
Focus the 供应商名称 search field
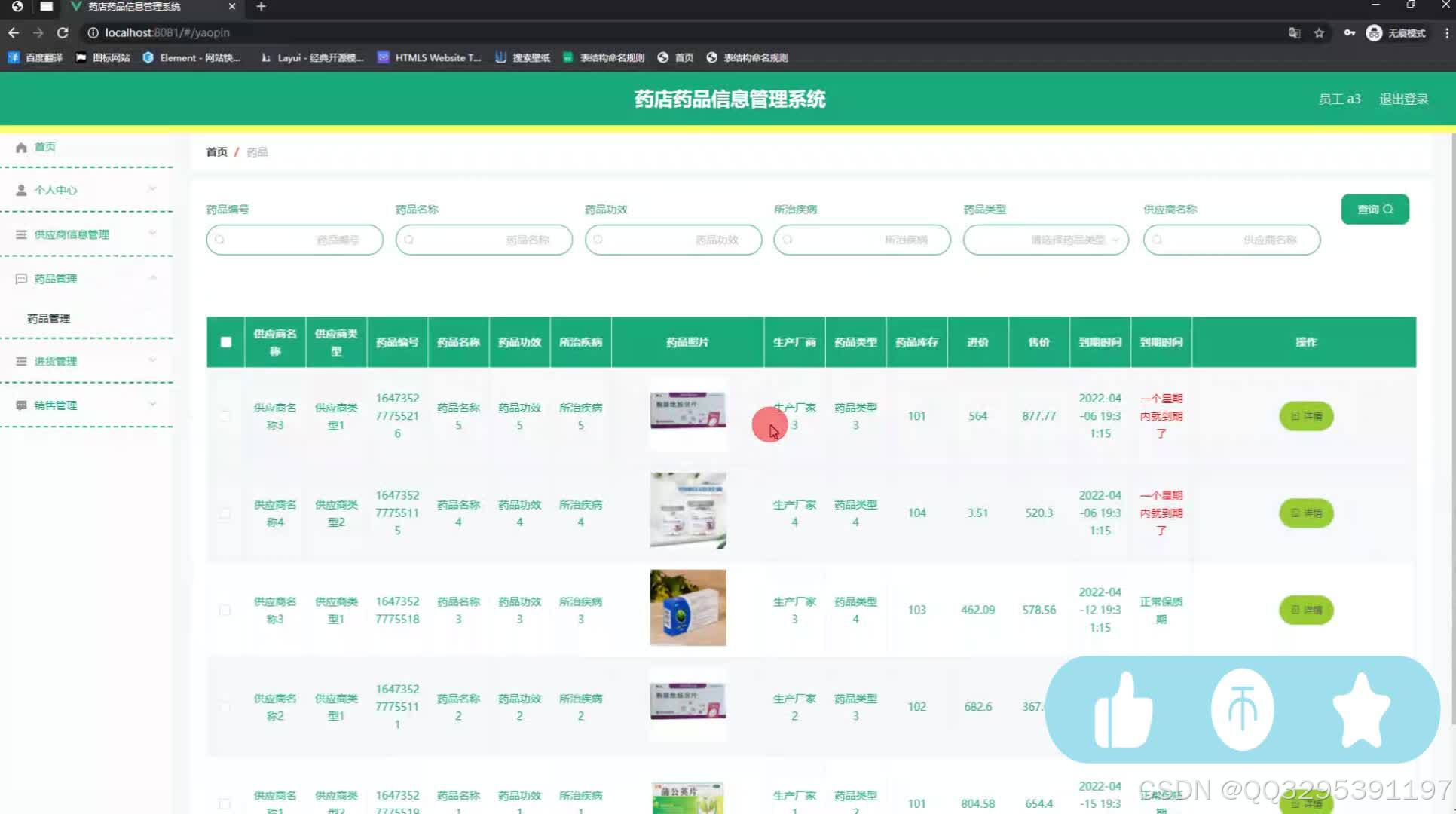[1231, 240]
